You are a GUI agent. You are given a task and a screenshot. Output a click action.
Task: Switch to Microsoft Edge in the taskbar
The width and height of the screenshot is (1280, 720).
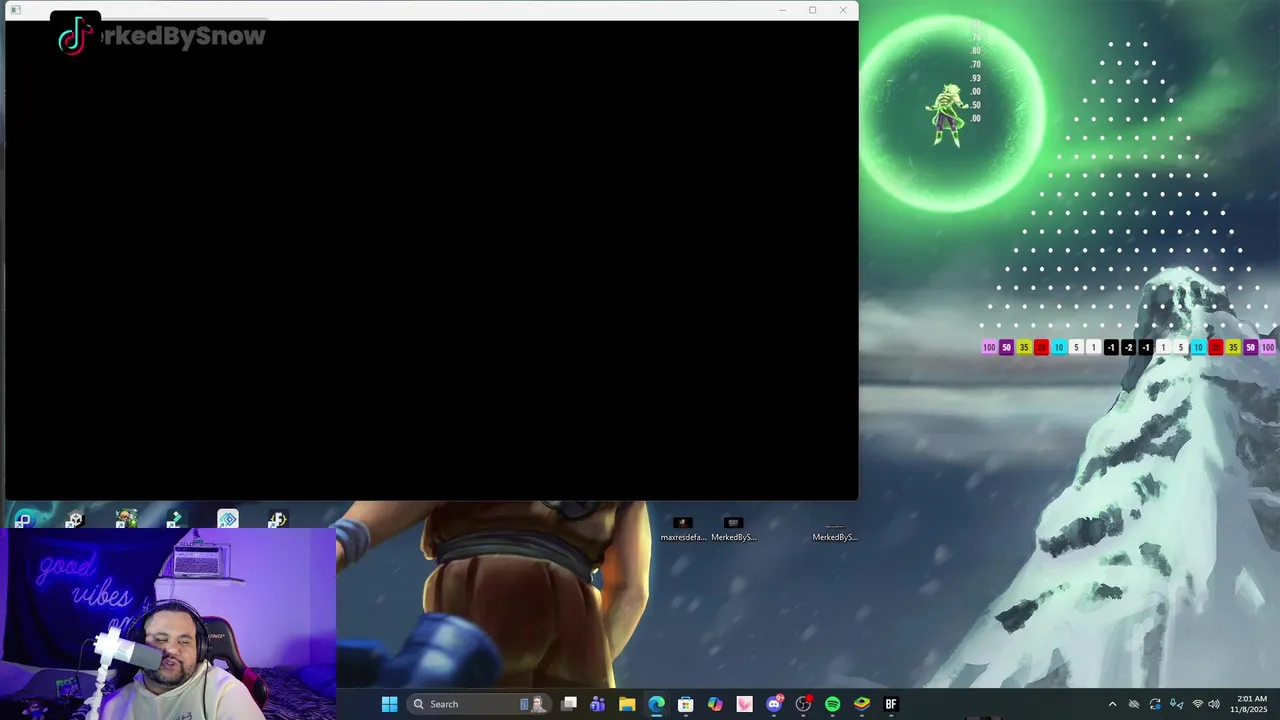(656, 704)
